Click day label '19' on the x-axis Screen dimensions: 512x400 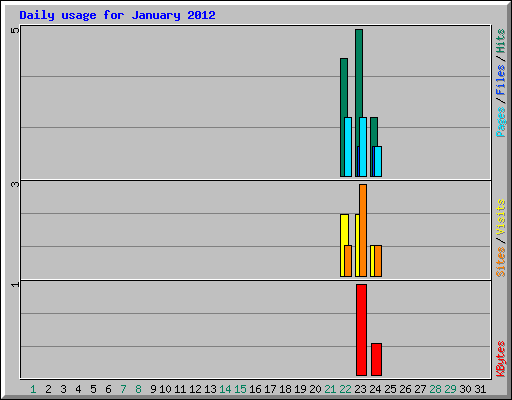pos(300,389)
